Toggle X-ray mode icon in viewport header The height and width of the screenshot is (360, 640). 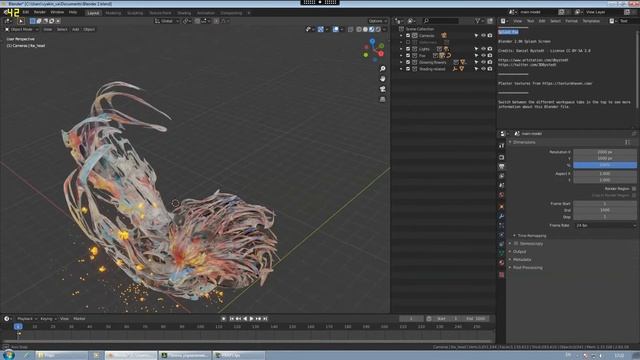point(351,29)
